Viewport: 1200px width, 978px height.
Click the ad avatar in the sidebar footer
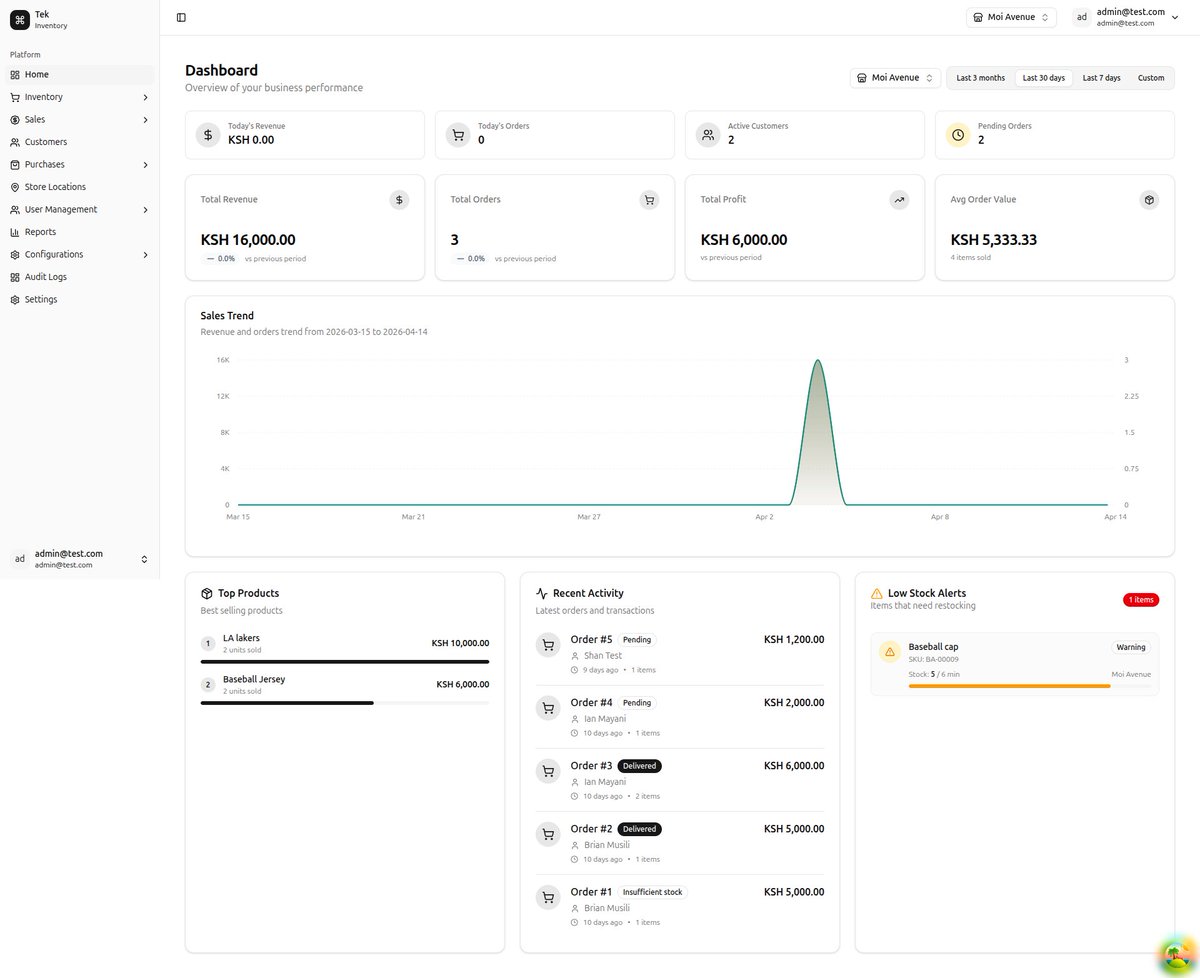19,559
